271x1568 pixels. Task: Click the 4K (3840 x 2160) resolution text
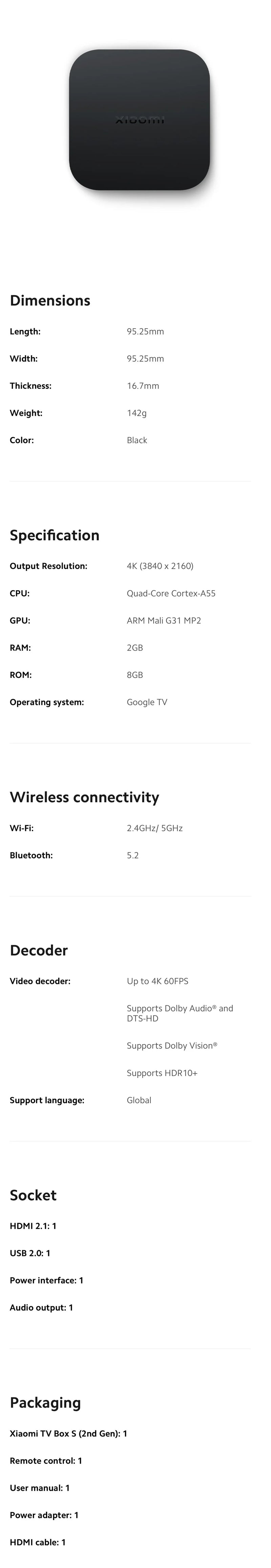(x=160, y=566)
